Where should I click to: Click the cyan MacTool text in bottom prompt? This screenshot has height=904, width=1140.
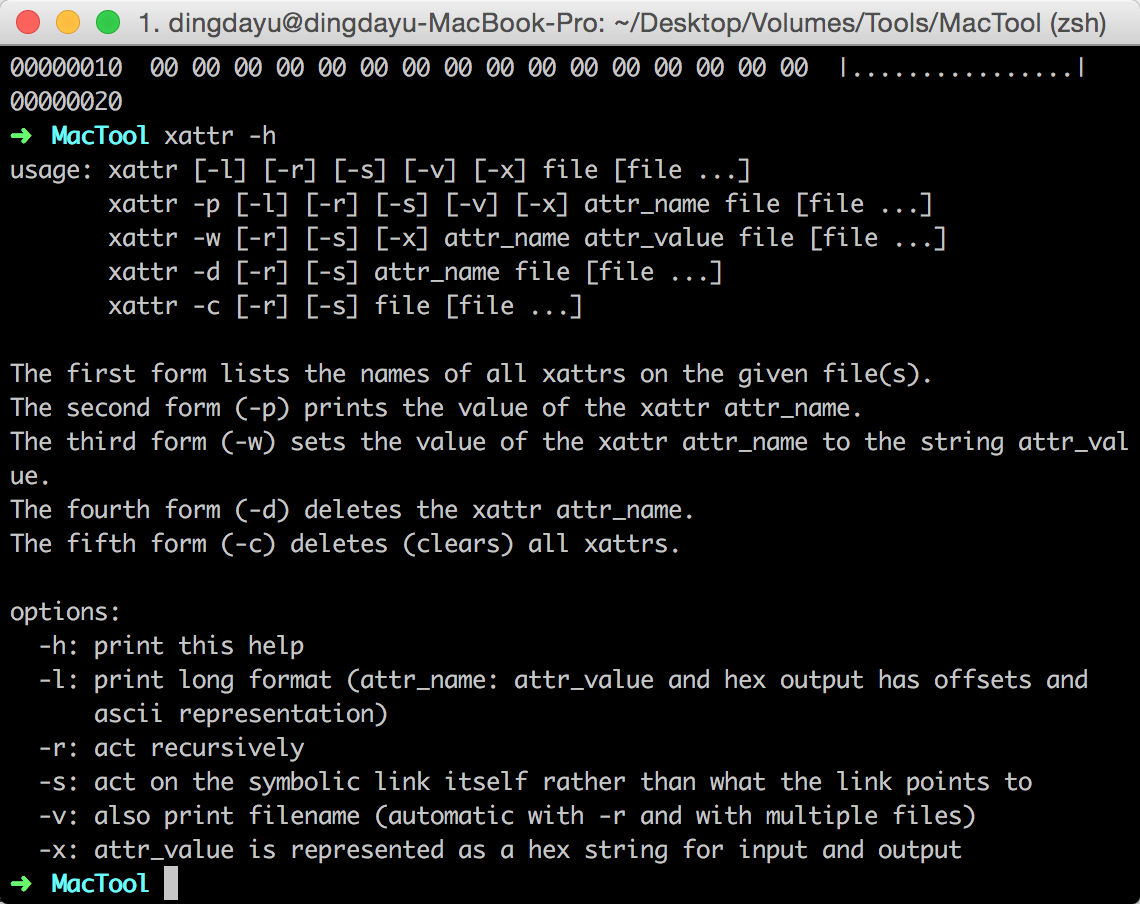(x=100, y=884)
